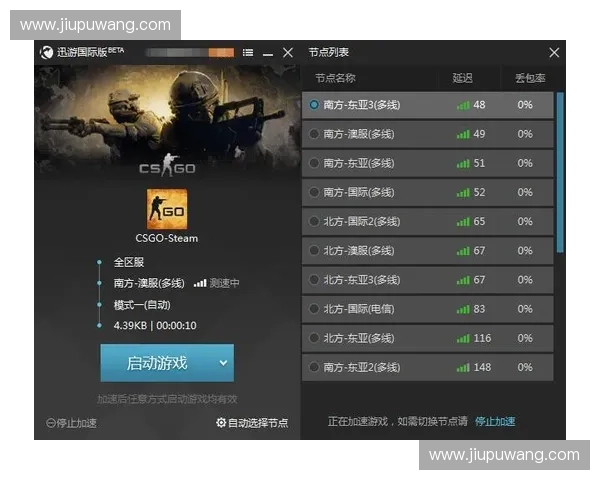Click the node list scrollbar thumb
The width and height of the screenshot is (600, 480).
click(560, 172)
